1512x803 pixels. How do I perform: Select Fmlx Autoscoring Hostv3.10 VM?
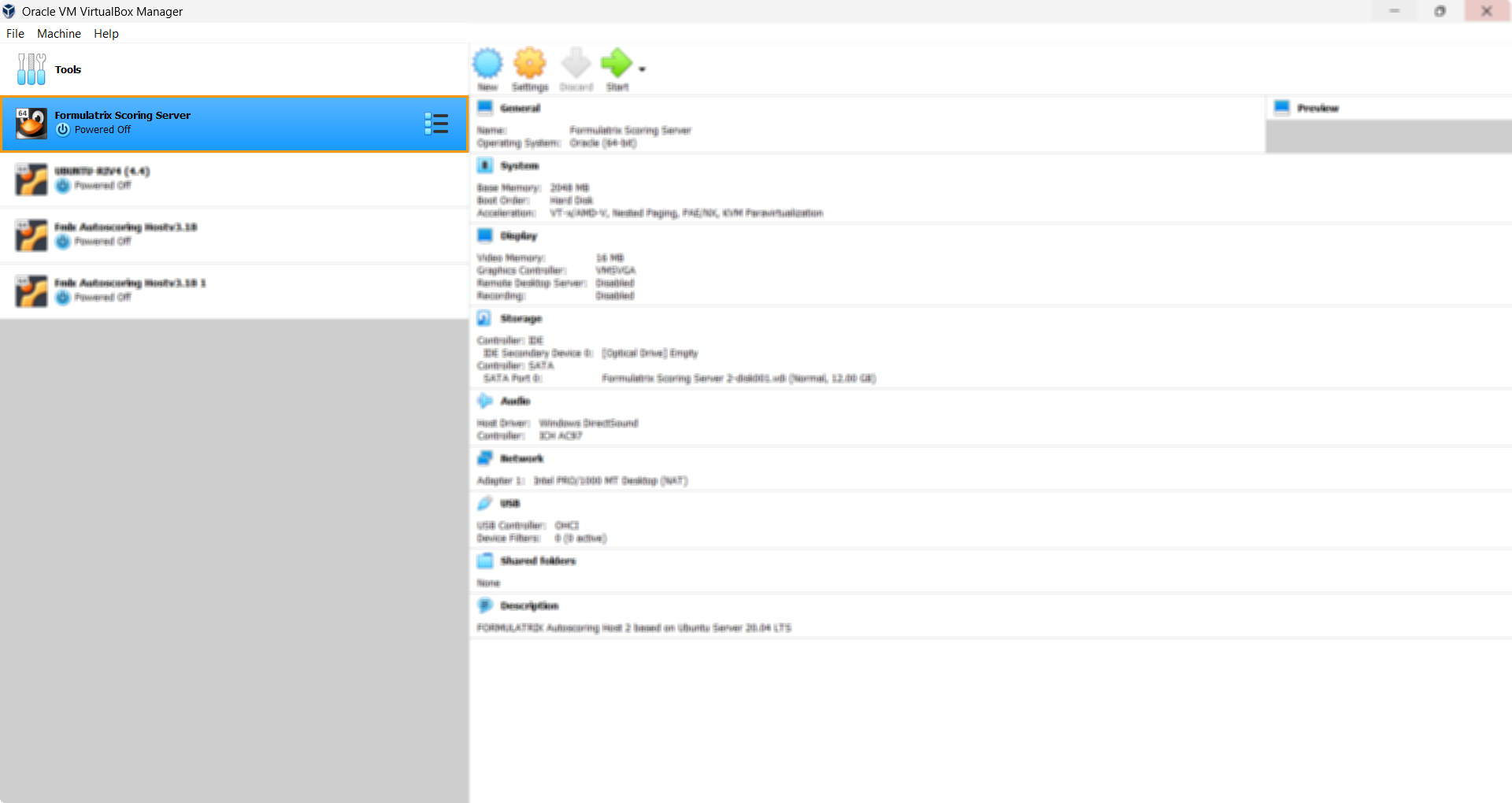[x=234, y=235]
